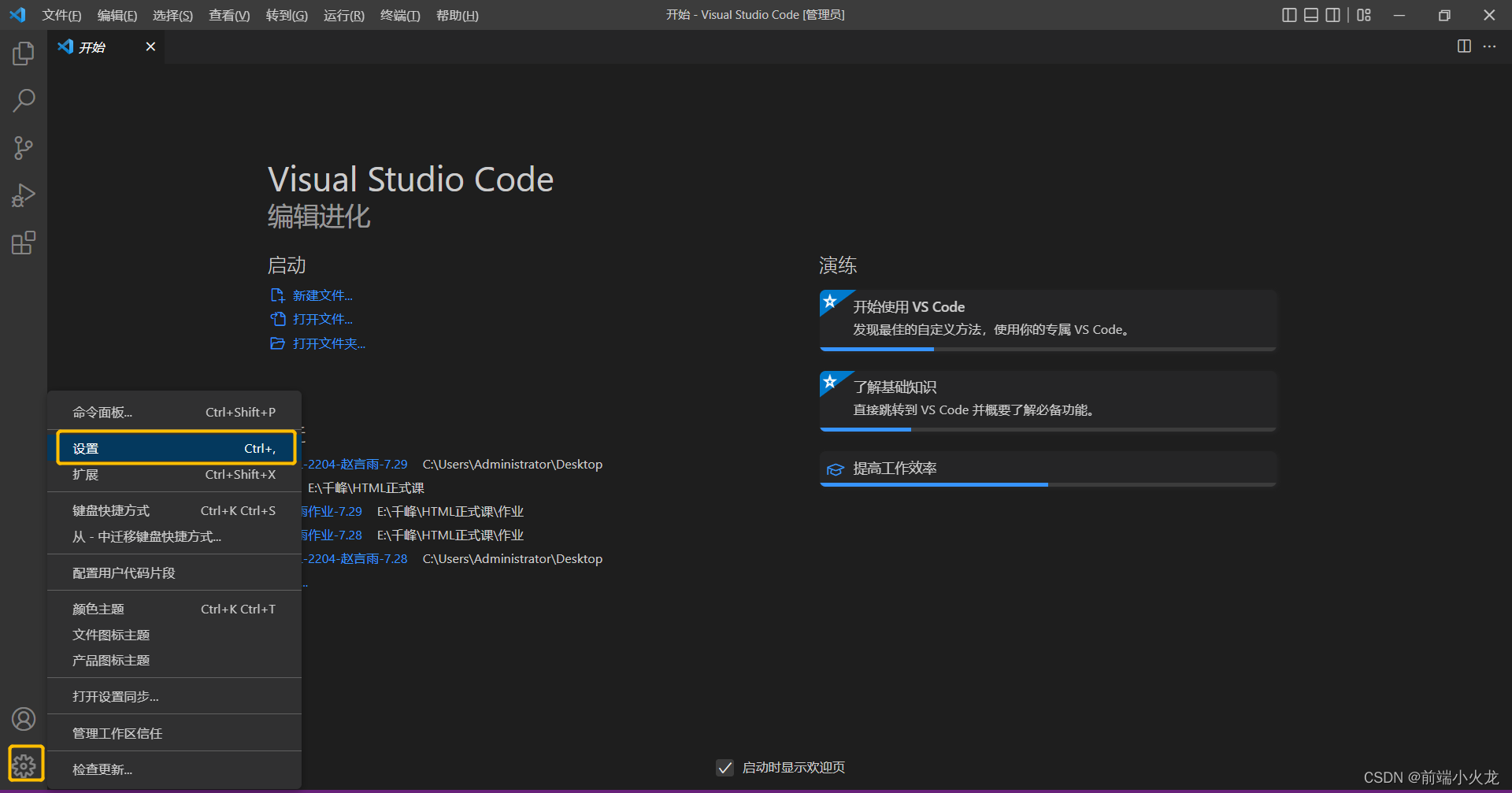
Task: Choose 键盘快捷方式 menu entry
Action: click(174, 511)
